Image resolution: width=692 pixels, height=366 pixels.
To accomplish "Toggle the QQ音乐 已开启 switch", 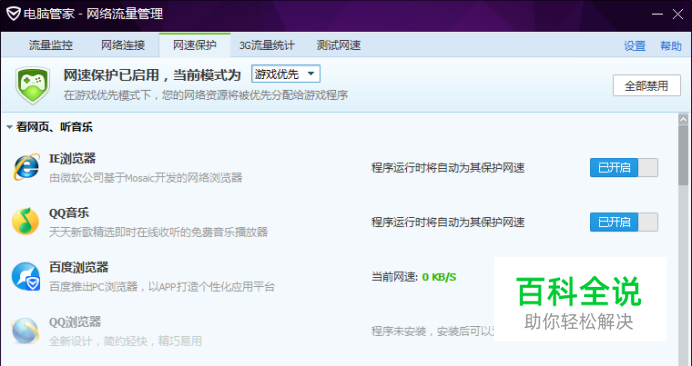I will (624, 222).
